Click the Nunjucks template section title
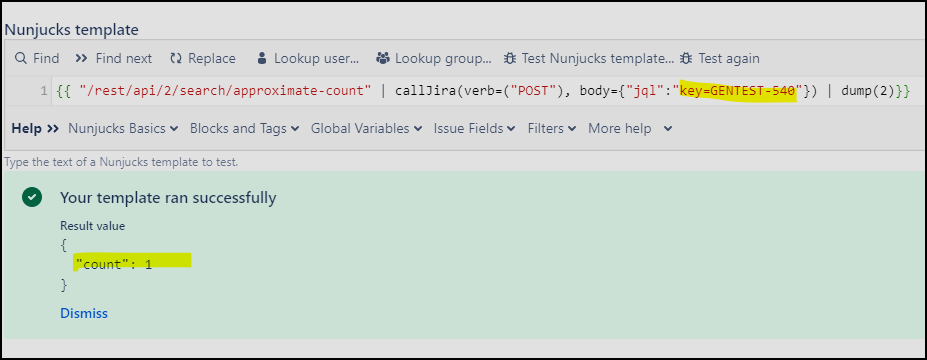 pos(72,30)
